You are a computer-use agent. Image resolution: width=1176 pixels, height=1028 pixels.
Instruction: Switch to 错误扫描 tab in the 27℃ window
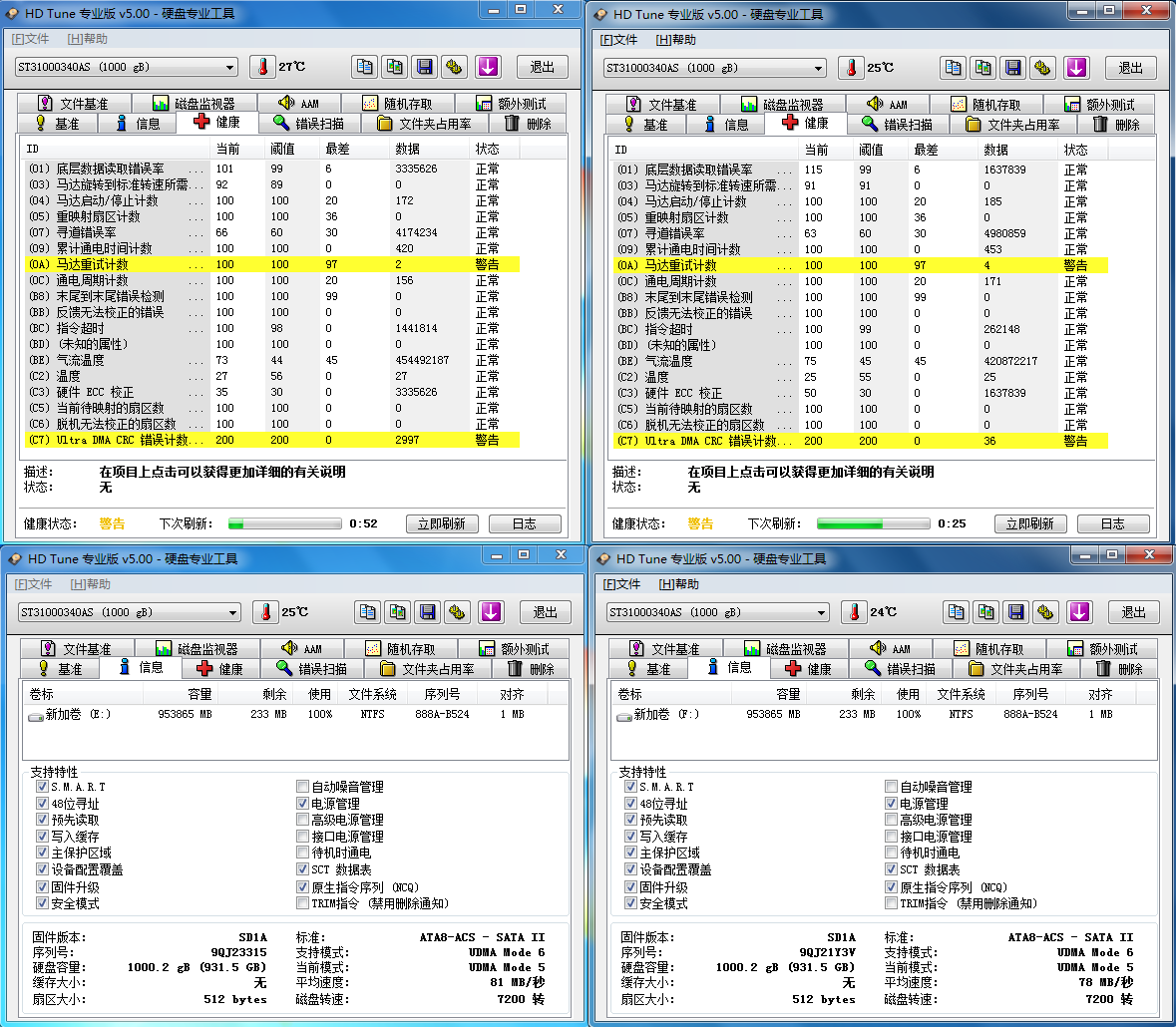click(x=307, y=124)
